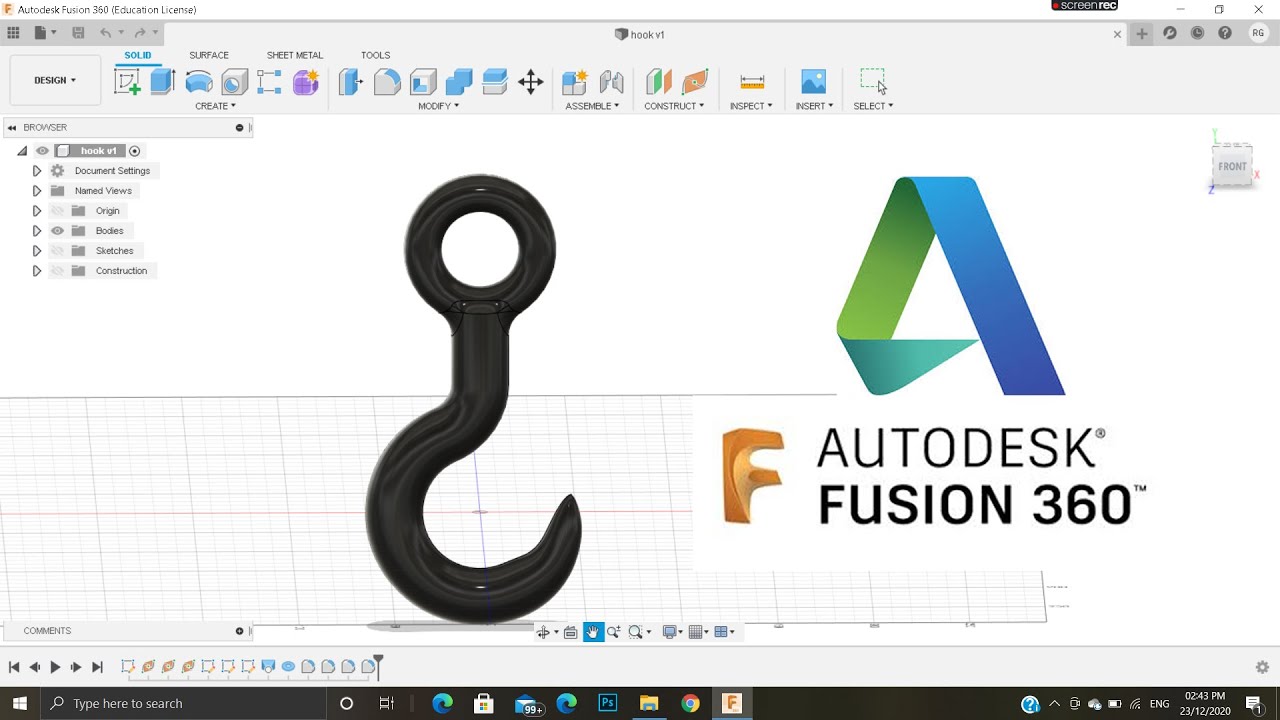The image size is (1280, 720).
Task: Select the window Select tool
Action: coord(873,82)
